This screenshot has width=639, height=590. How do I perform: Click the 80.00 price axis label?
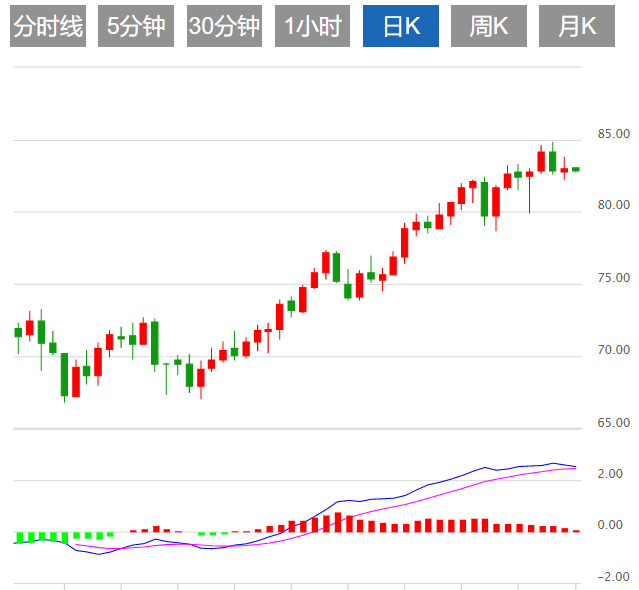coord(614,205)
